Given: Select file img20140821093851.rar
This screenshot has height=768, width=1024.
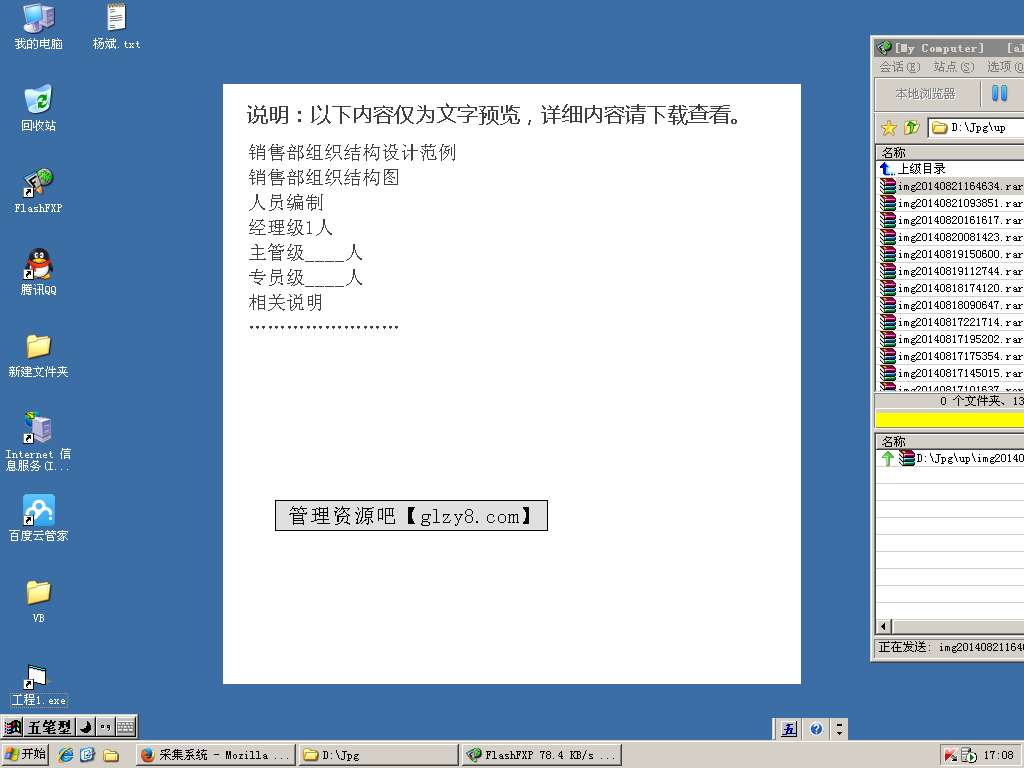Looking at the screenshot, I should click(951, 203).
